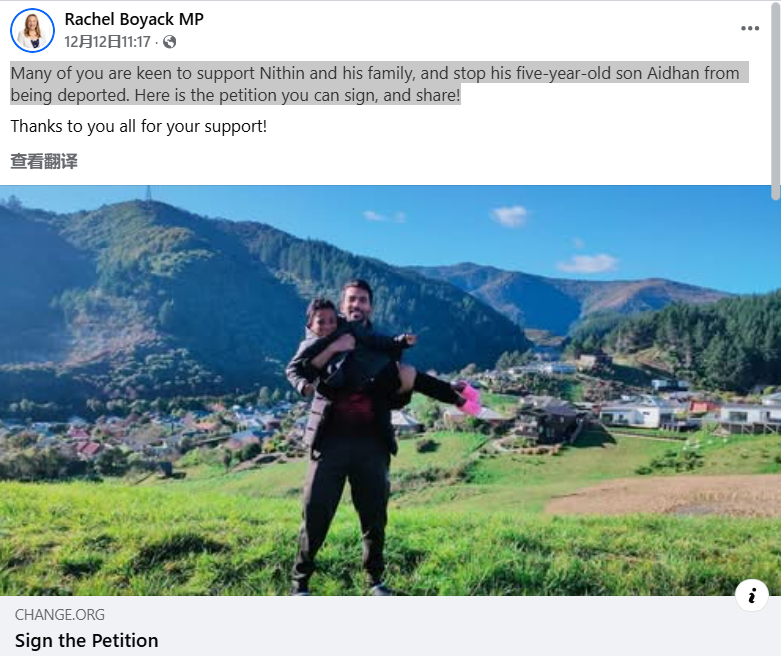
Task: Click Rachel Boyack MP's profile picture
Action: coord(32,31)
